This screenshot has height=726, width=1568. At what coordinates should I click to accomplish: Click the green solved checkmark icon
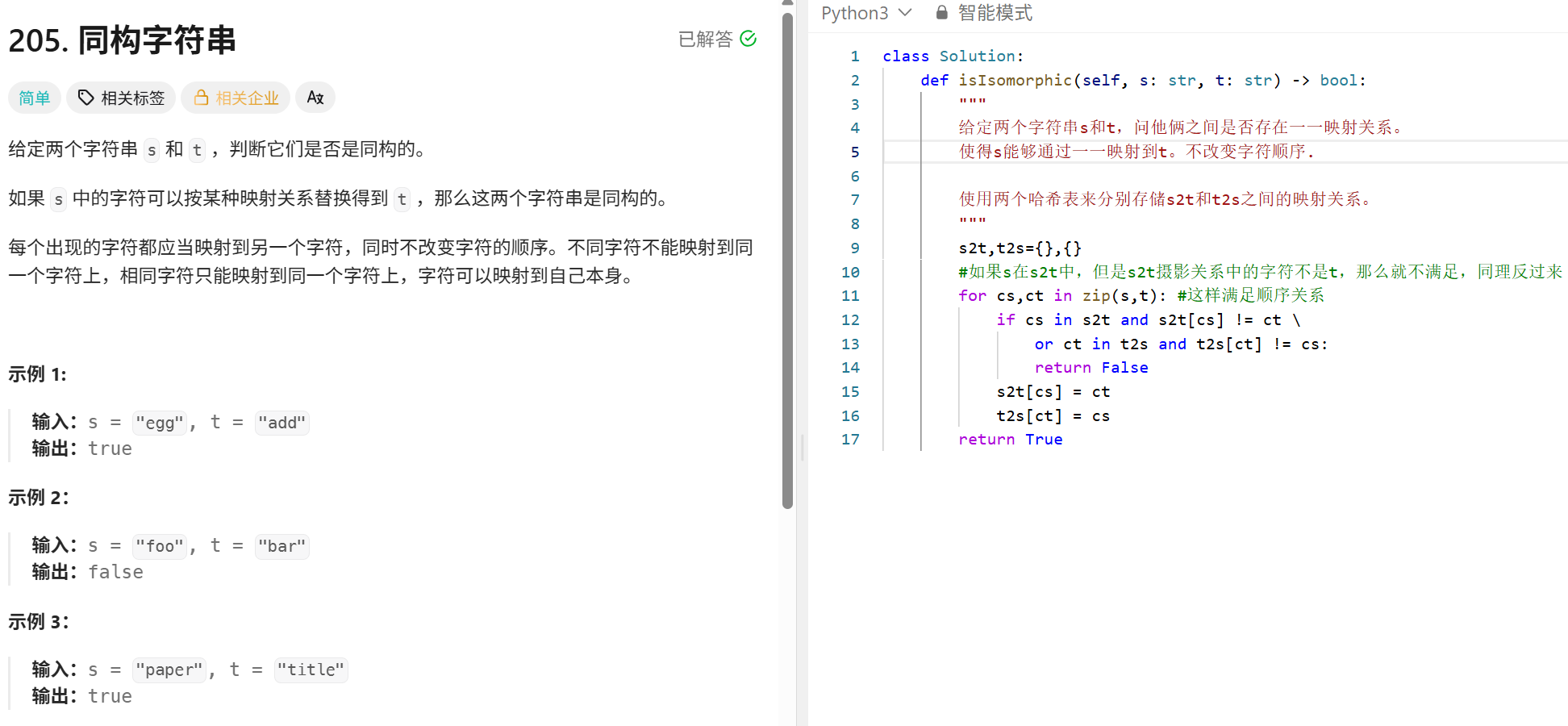[749, 38]
